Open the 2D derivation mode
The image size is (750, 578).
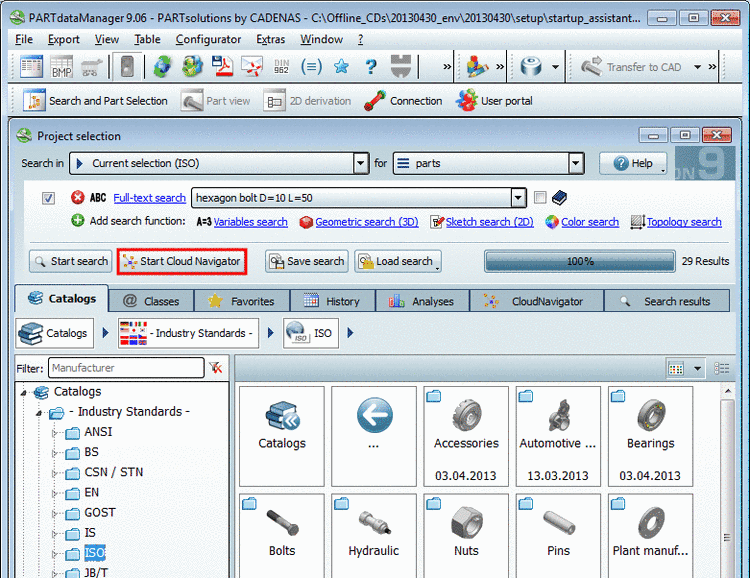(x=307, y=101)
